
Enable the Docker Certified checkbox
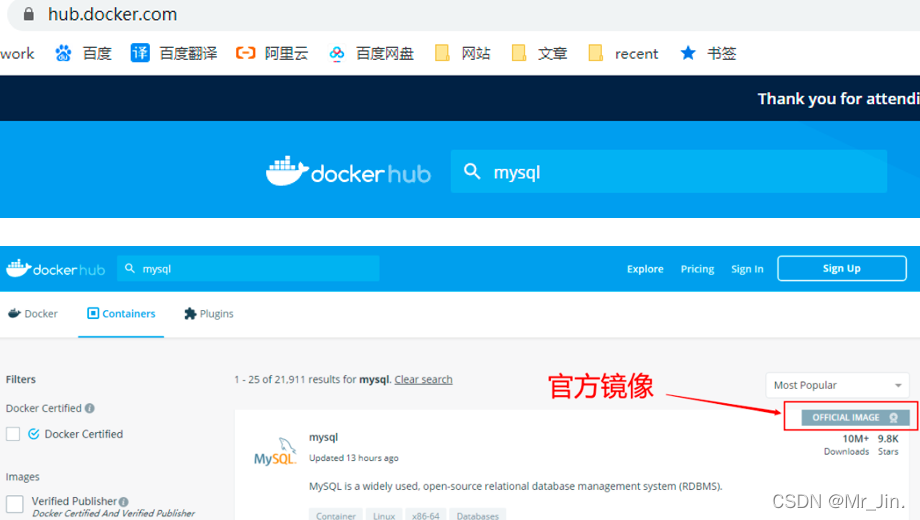coord(13,434)
